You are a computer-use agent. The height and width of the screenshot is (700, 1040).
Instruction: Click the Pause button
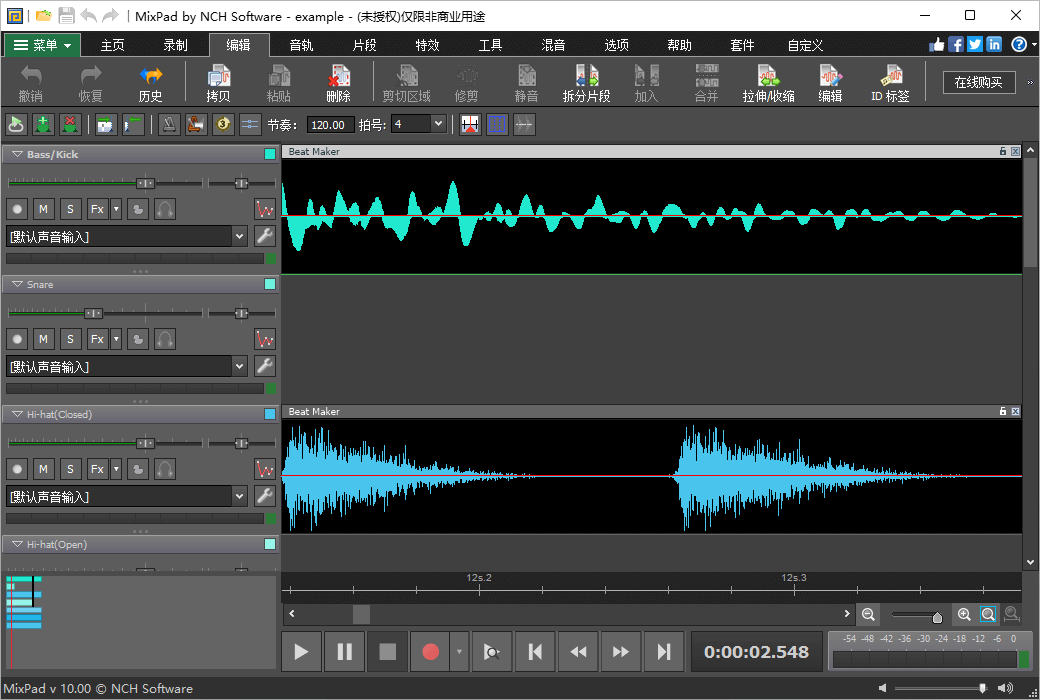[x=344, y=652]
